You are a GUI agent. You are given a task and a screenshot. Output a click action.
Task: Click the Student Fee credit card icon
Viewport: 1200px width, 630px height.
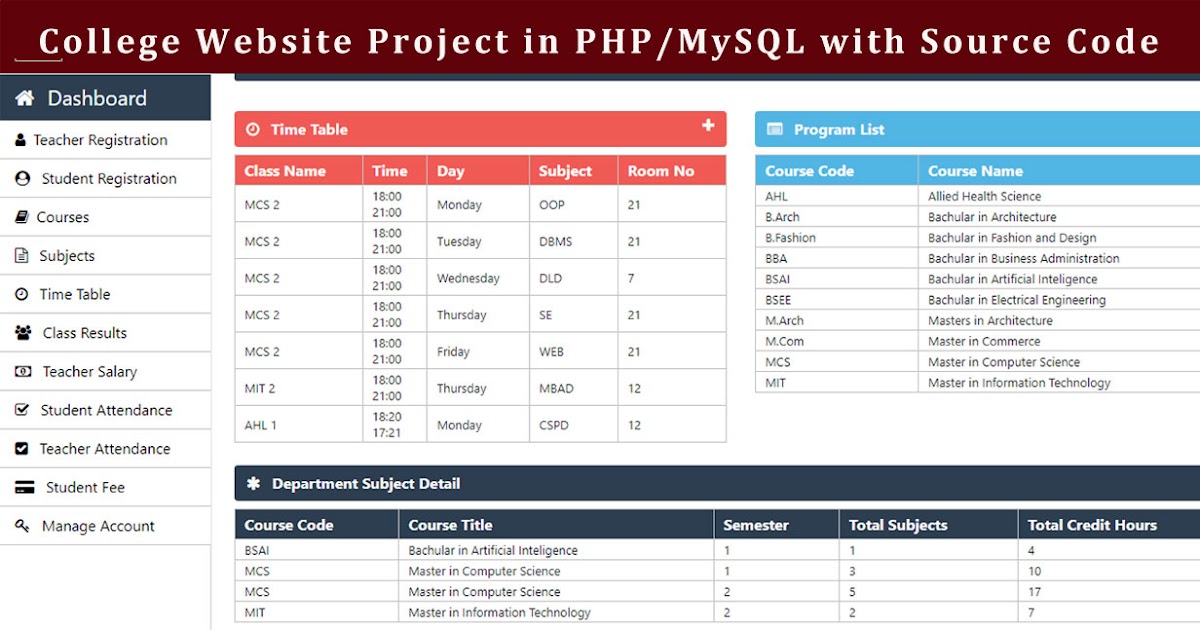[26, 488]
